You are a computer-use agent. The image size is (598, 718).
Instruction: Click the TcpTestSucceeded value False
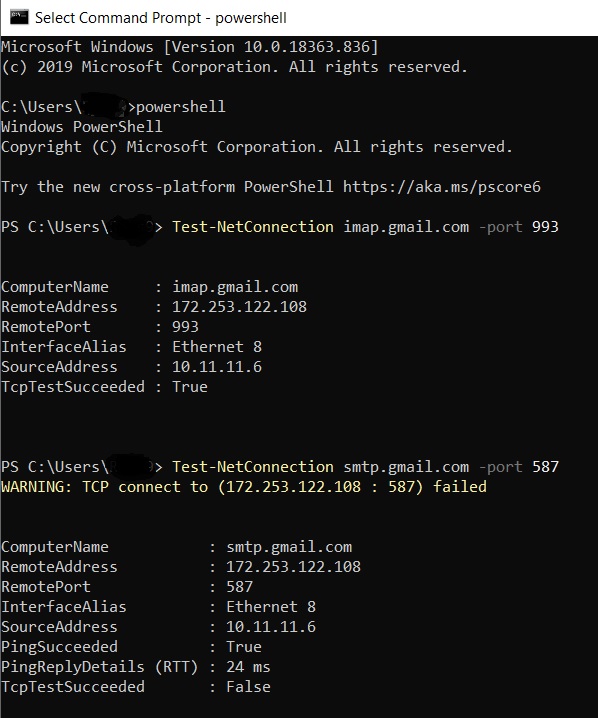pyautogui.click(x=248, y=687)
